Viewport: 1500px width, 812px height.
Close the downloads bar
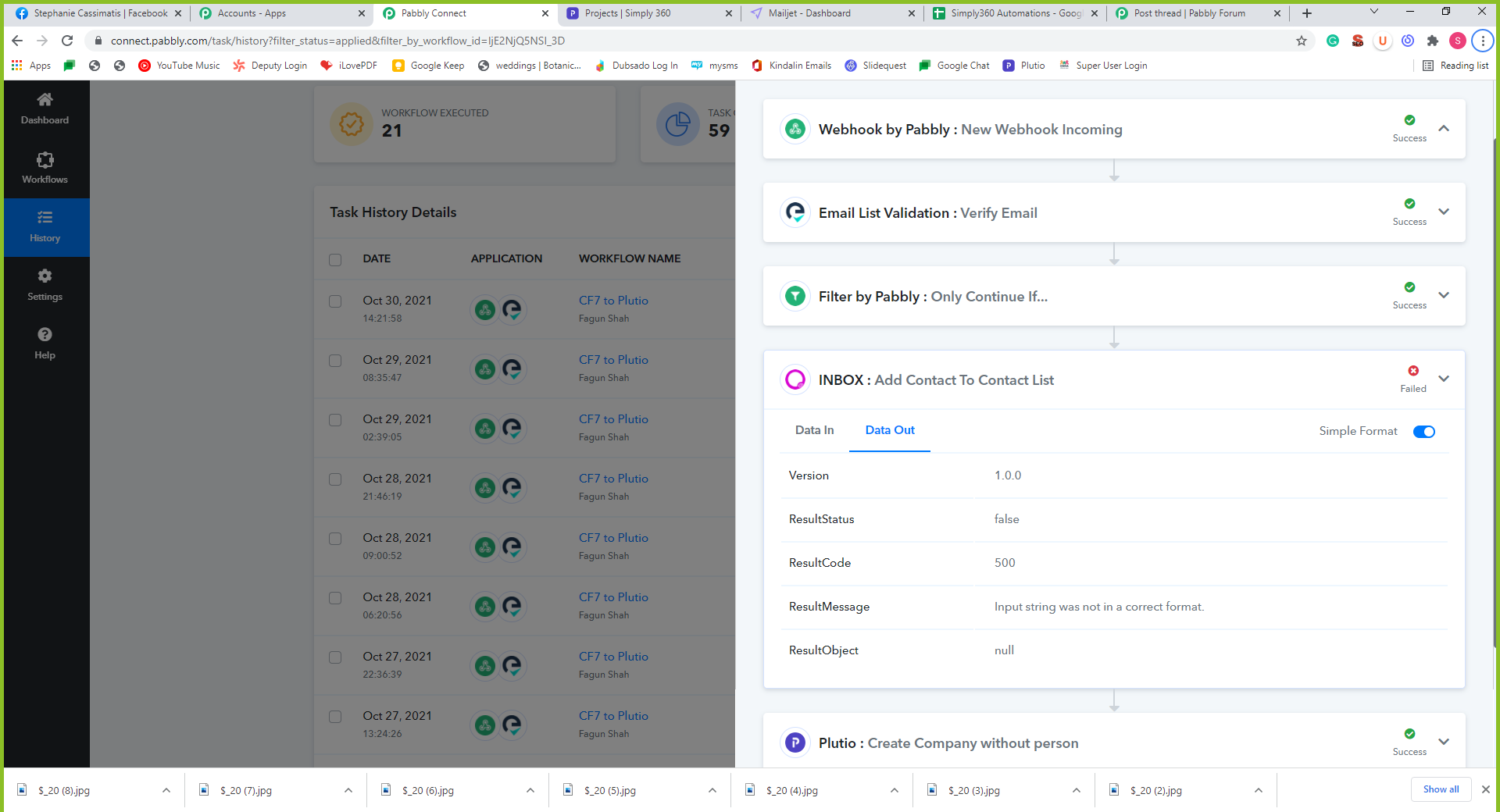pos(1486,789)
